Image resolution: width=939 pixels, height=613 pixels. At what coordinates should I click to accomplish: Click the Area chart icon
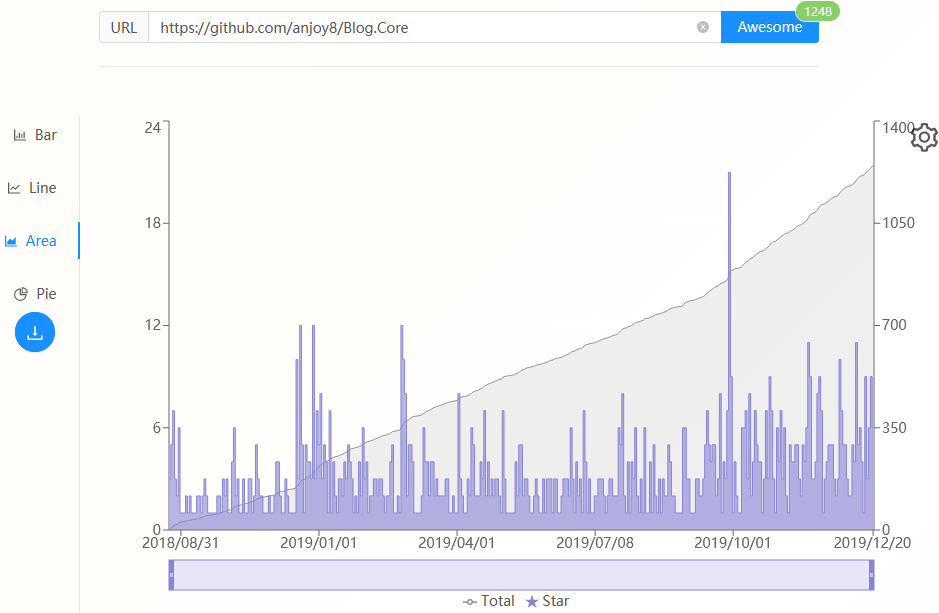click(11, 241)
